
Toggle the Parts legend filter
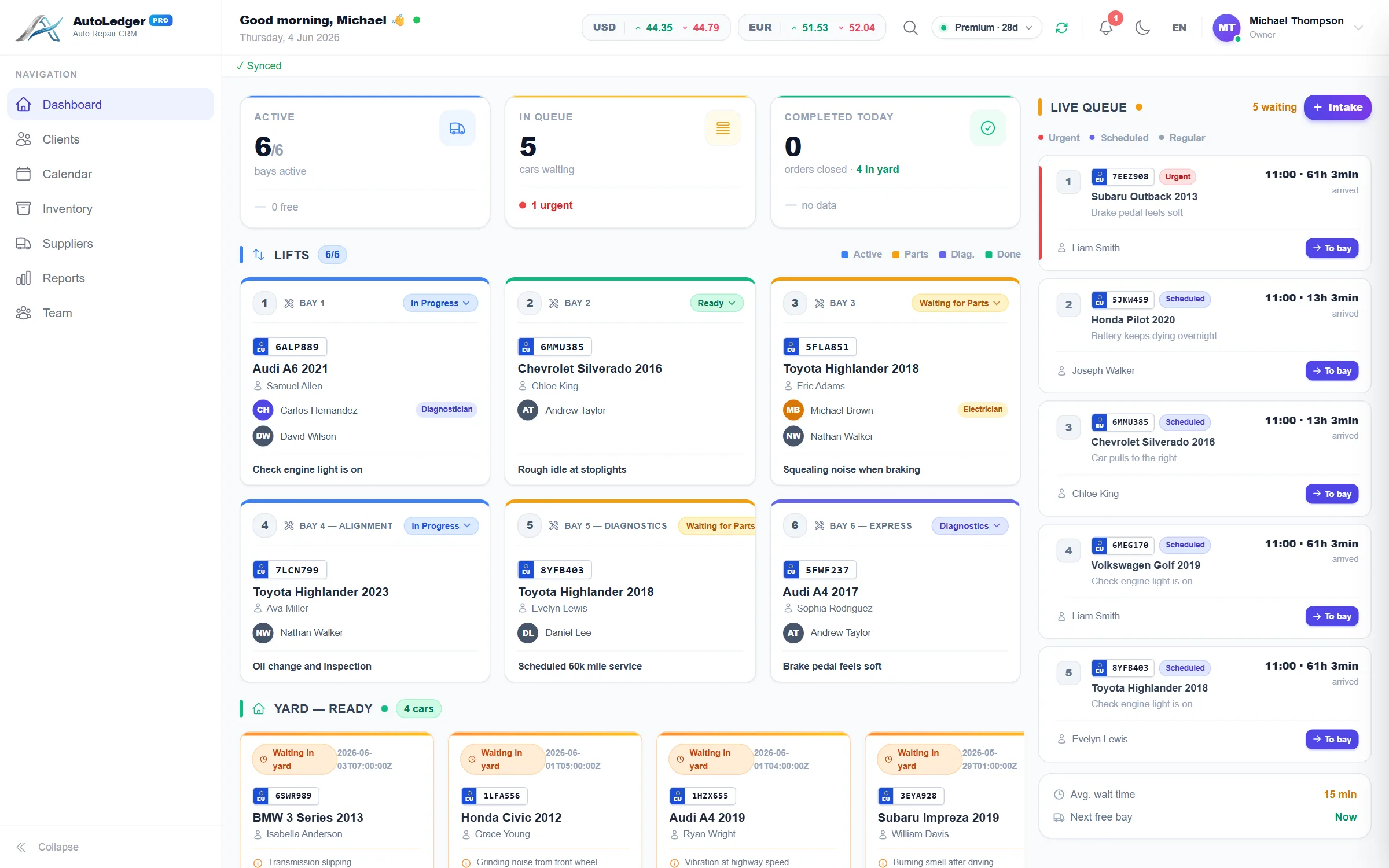pyautogui.click(x=910, y=255)
